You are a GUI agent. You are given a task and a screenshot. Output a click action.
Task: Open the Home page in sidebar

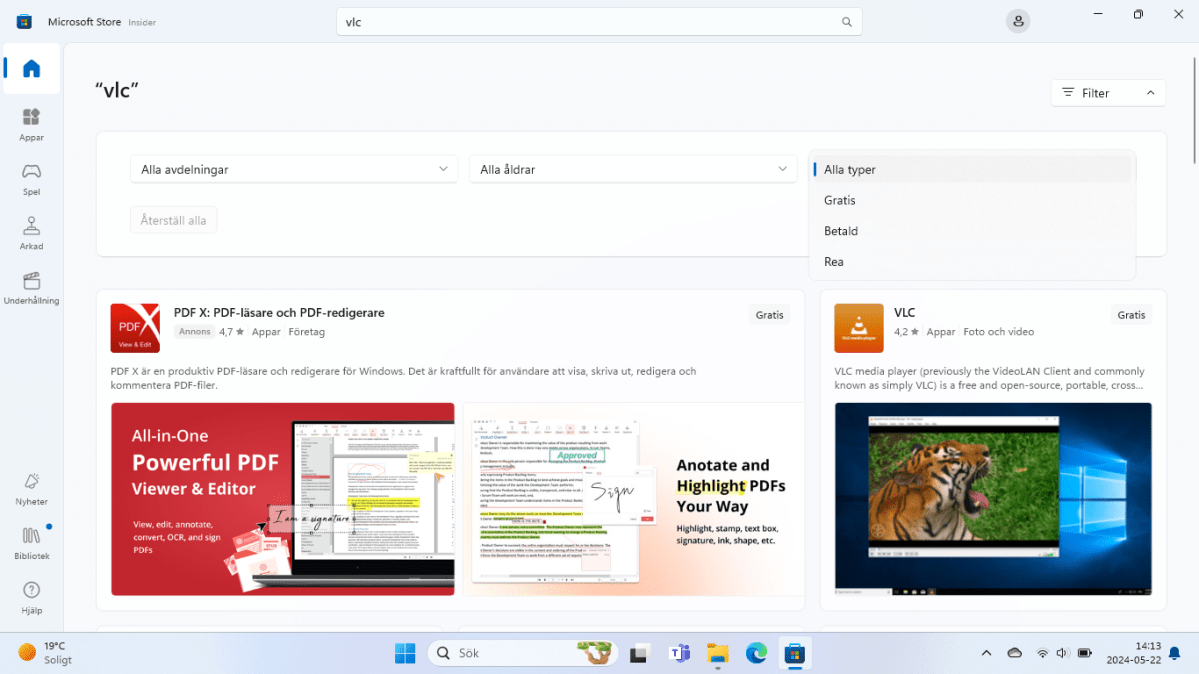tap(31, 69)
